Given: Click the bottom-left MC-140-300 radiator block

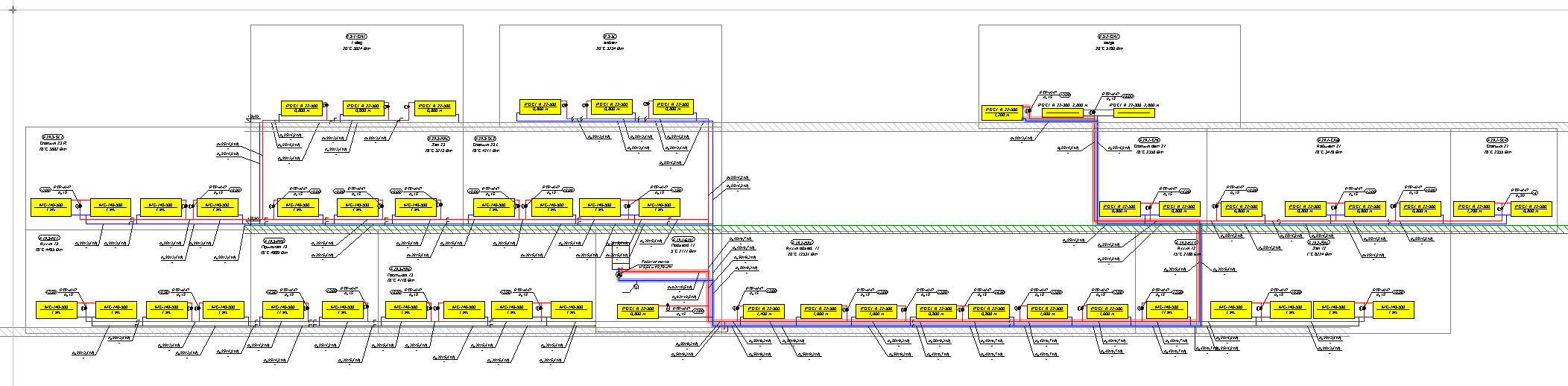Looking at the screenshot, I should 57,309.
